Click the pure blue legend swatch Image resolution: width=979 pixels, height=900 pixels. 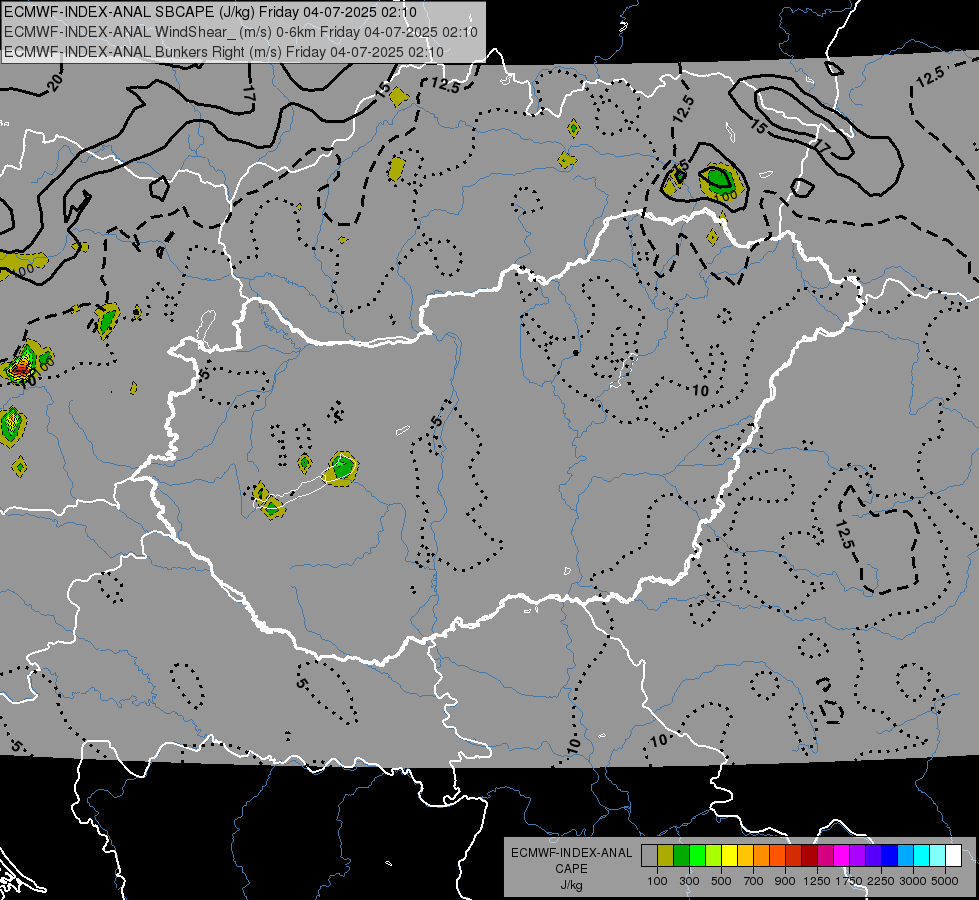pos(890,855)
